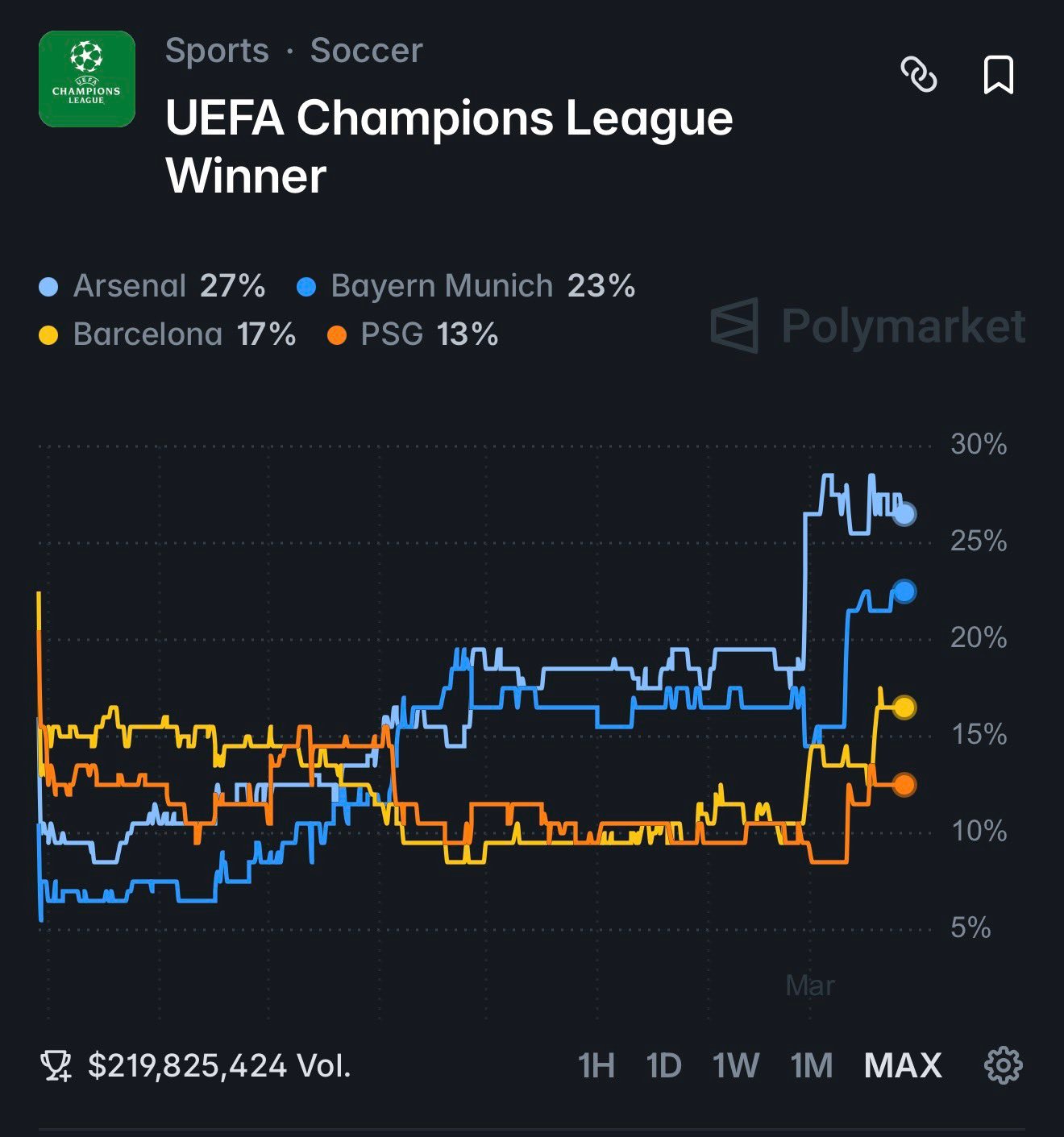The height and width of the screenshot is (1137, 1064).
Task: Click PSG's orange endpoint marker
Action: coord(904,784)
